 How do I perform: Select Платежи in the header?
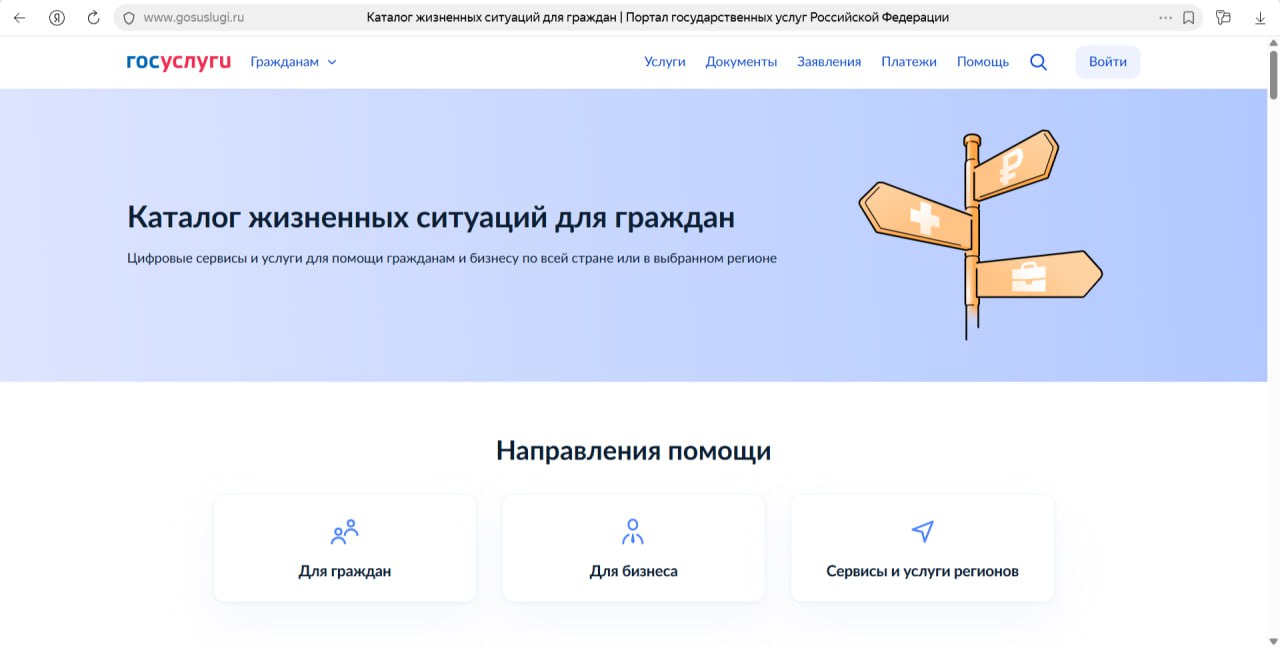click(x=908, y=62)
